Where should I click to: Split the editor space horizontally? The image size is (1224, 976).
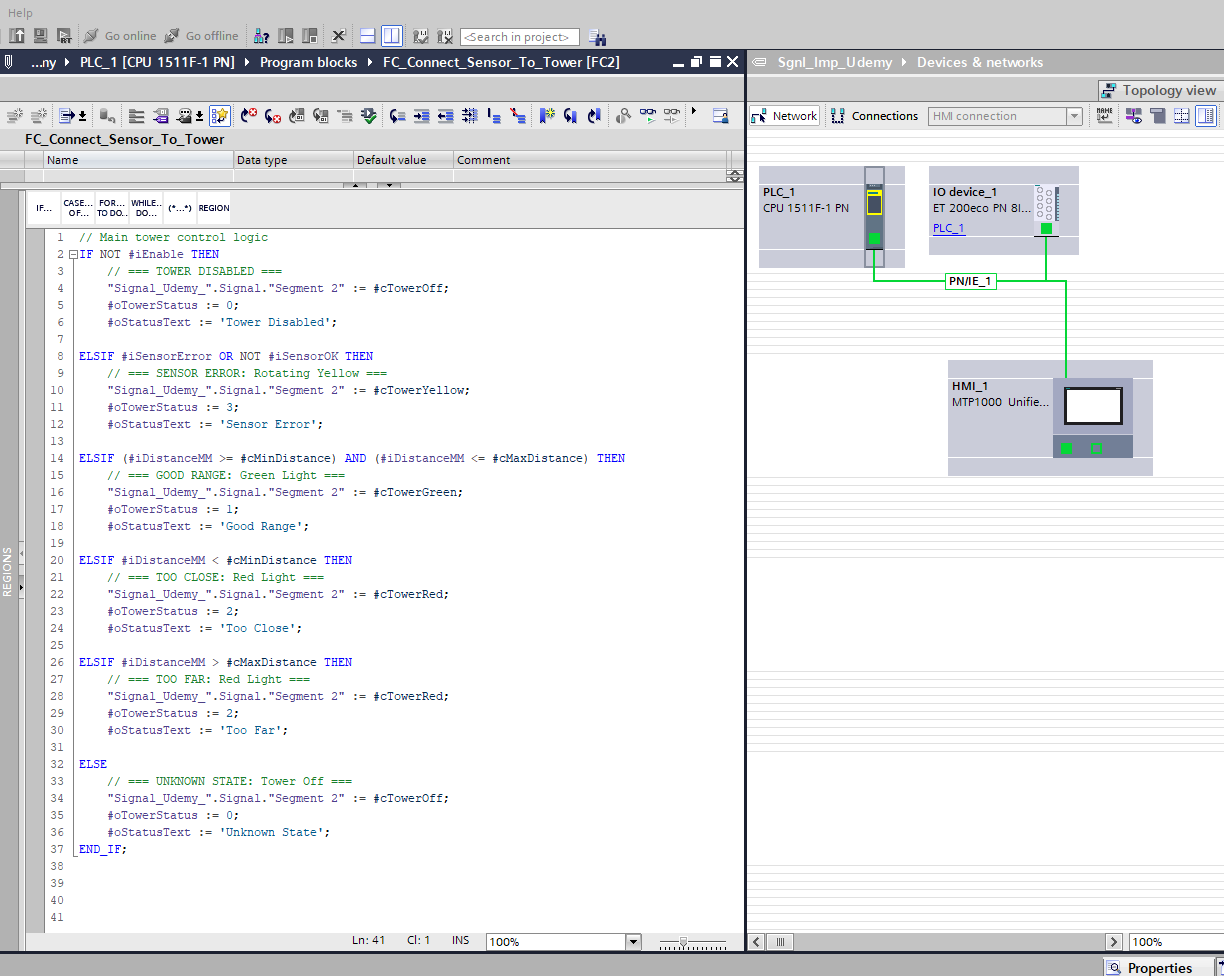[368, 36]
